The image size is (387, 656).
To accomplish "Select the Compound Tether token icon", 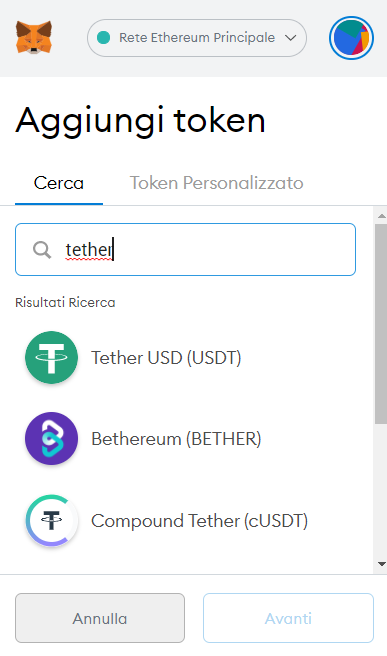I will (x=51, y=520).
